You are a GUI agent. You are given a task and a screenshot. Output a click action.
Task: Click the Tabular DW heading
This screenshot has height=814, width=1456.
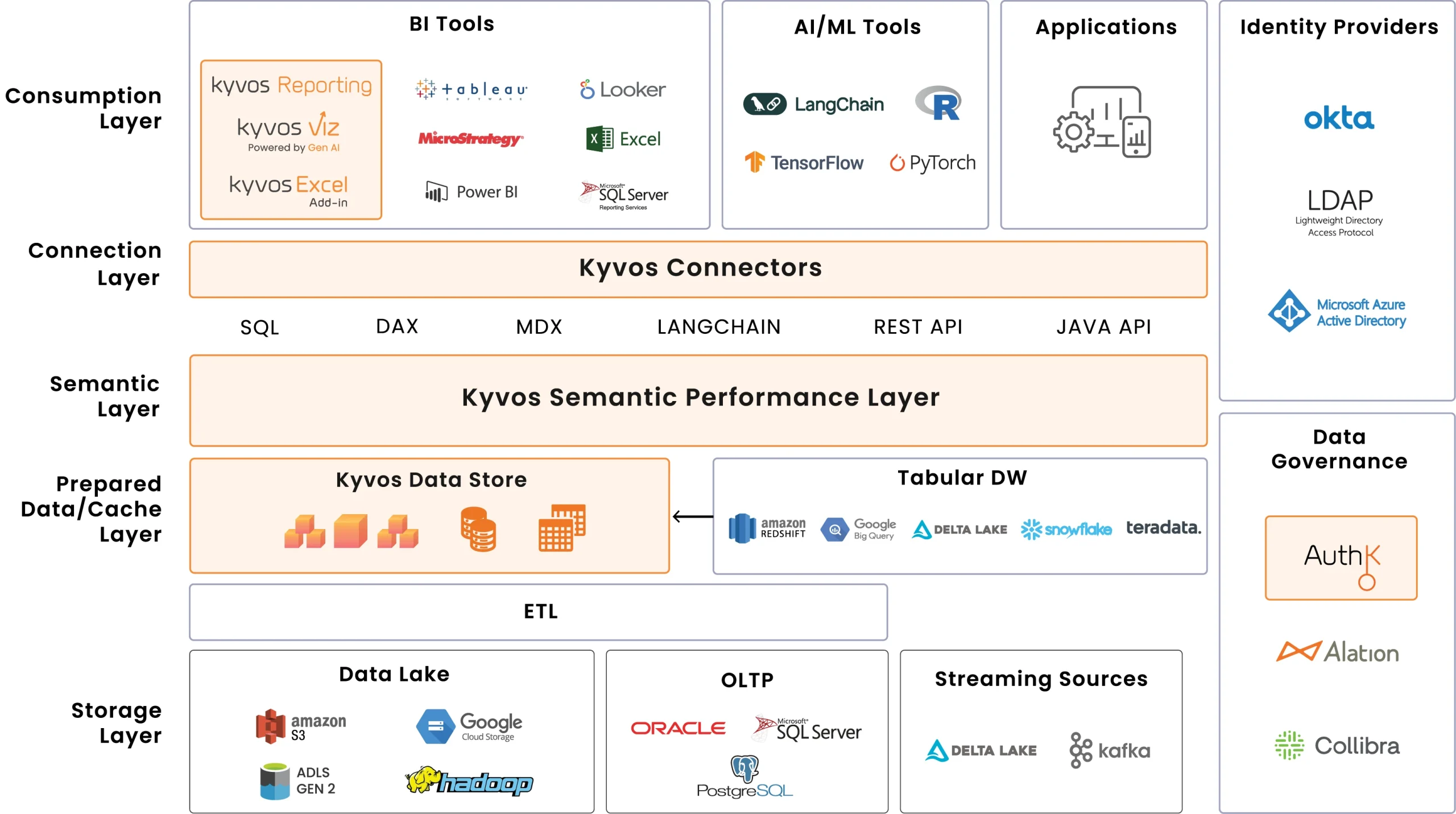coord(962,477)
